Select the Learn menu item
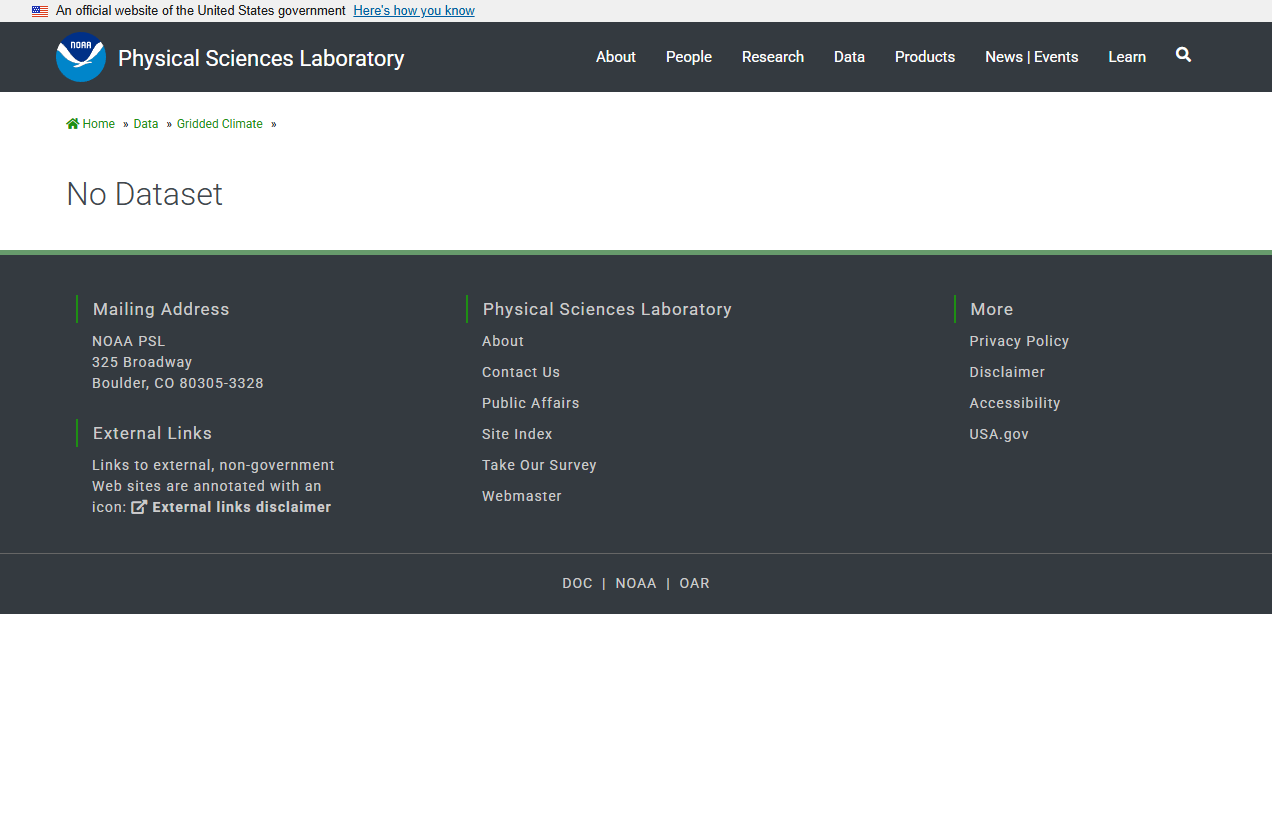Image resolution: width=1272 pixels, height=819 pixels. (x=1126, y=57)
